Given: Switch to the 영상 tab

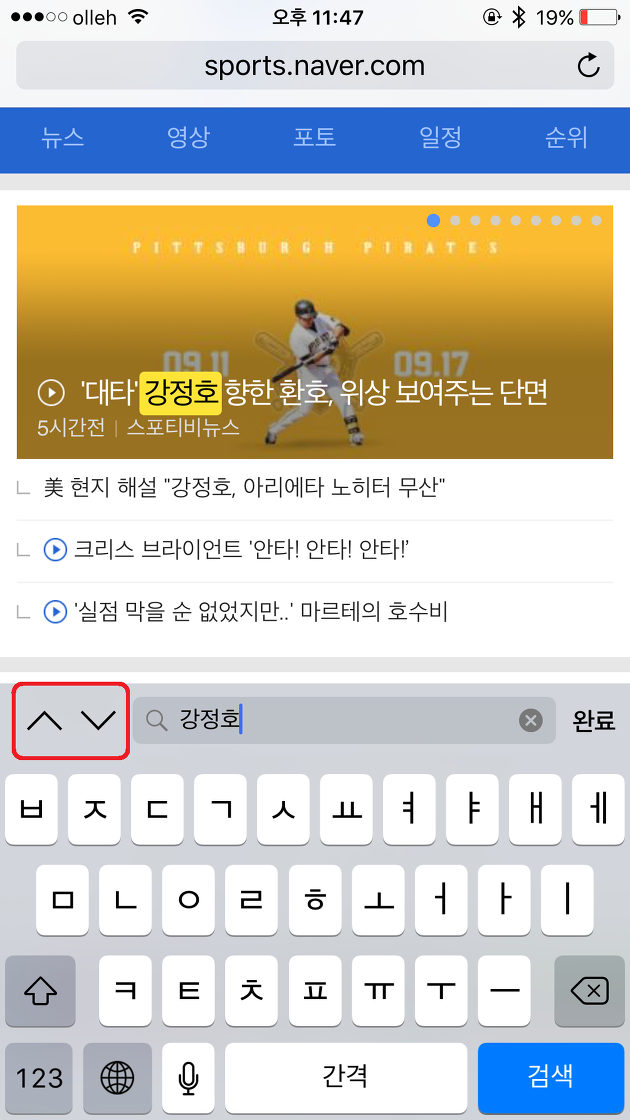Looking at the screenshot, I should pos(188,137).
